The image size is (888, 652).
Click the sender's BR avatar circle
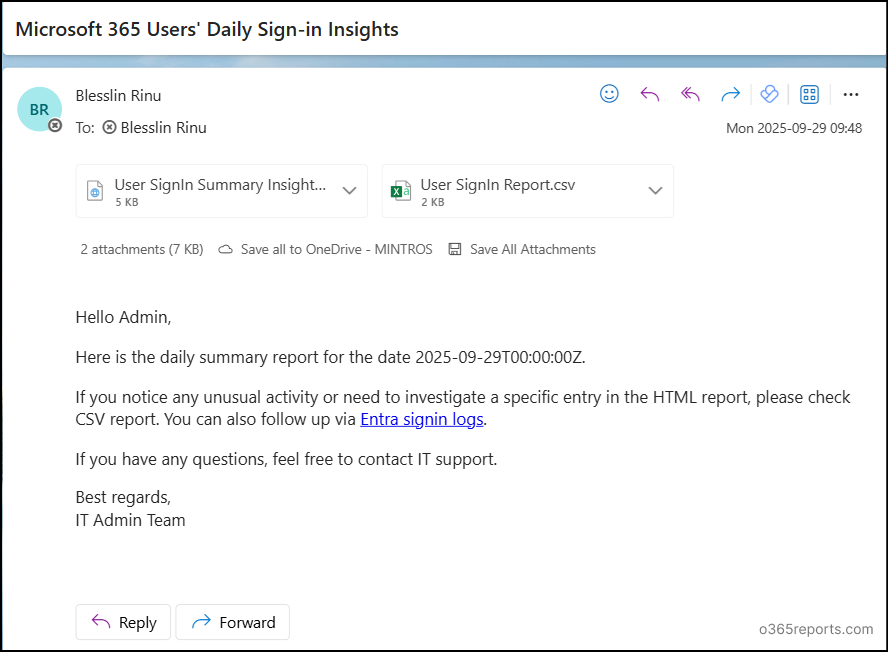tap(38, 109)
